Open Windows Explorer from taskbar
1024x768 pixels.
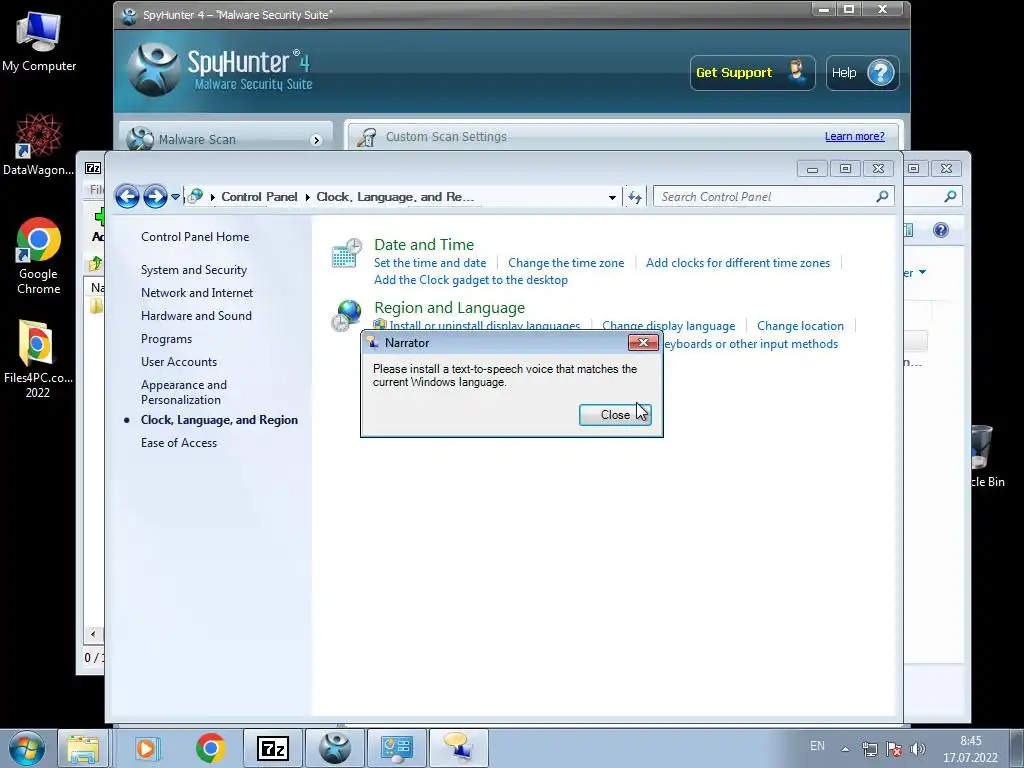coord(83,748)
